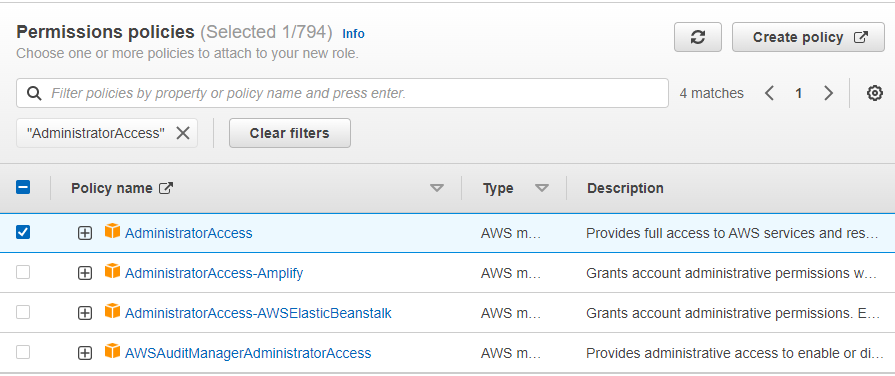Go to previous page of results
This screenshot has width=895, height=376.
769,93
